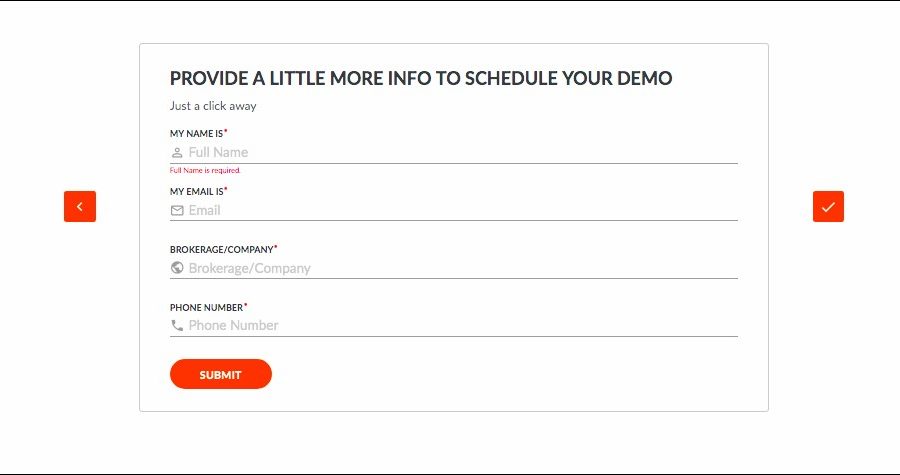Focus the Email input field

(x=460, y=211)
